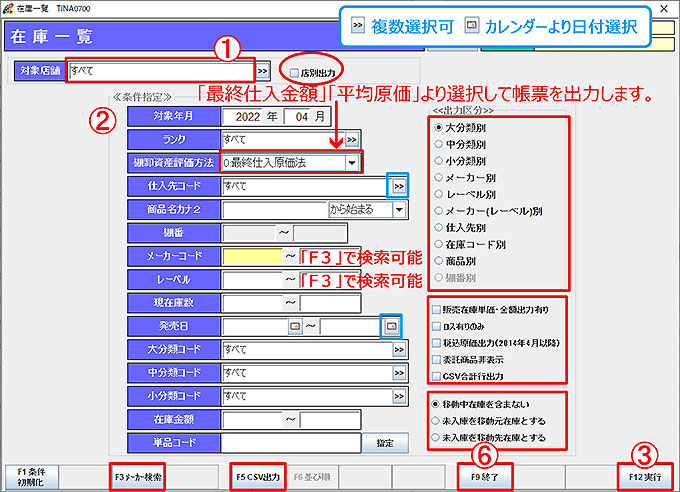Click the 中分類コード text field
This screenshot has width=680, height=492.
pos(307,373)
